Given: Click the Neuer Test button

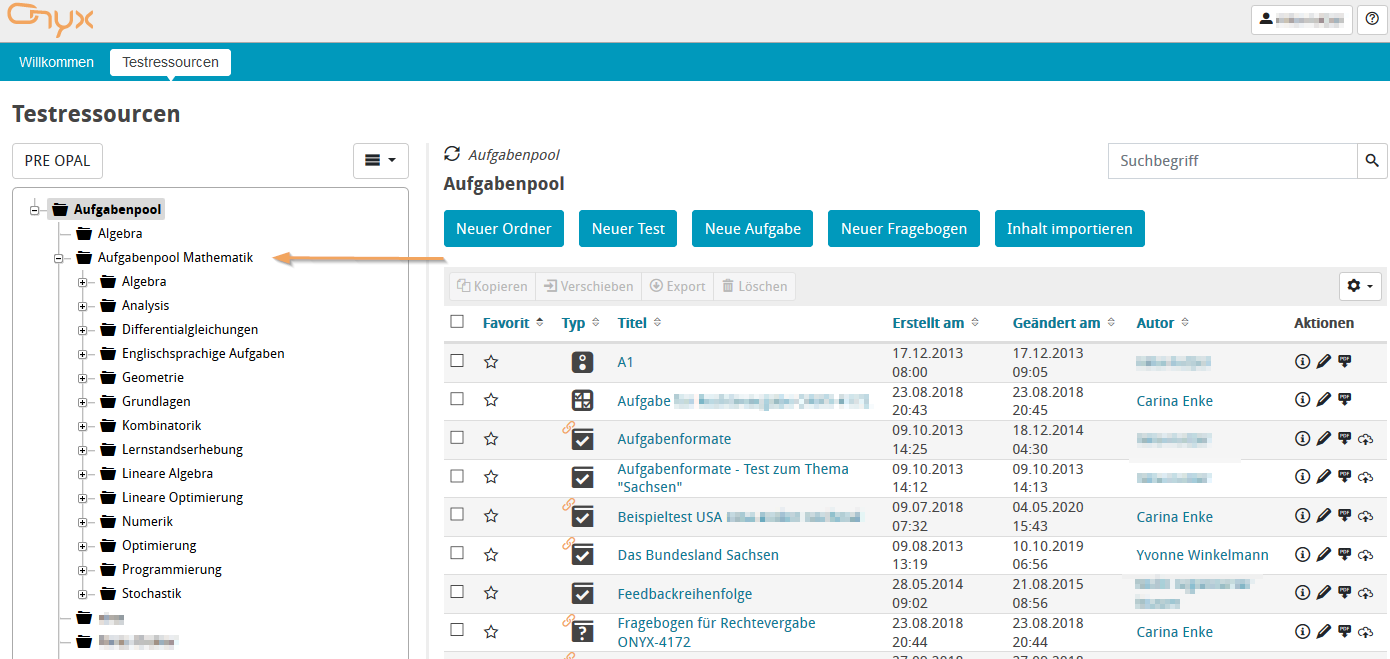Looking at the screenshot, I should pyautogui.click(x=628, y=229).
